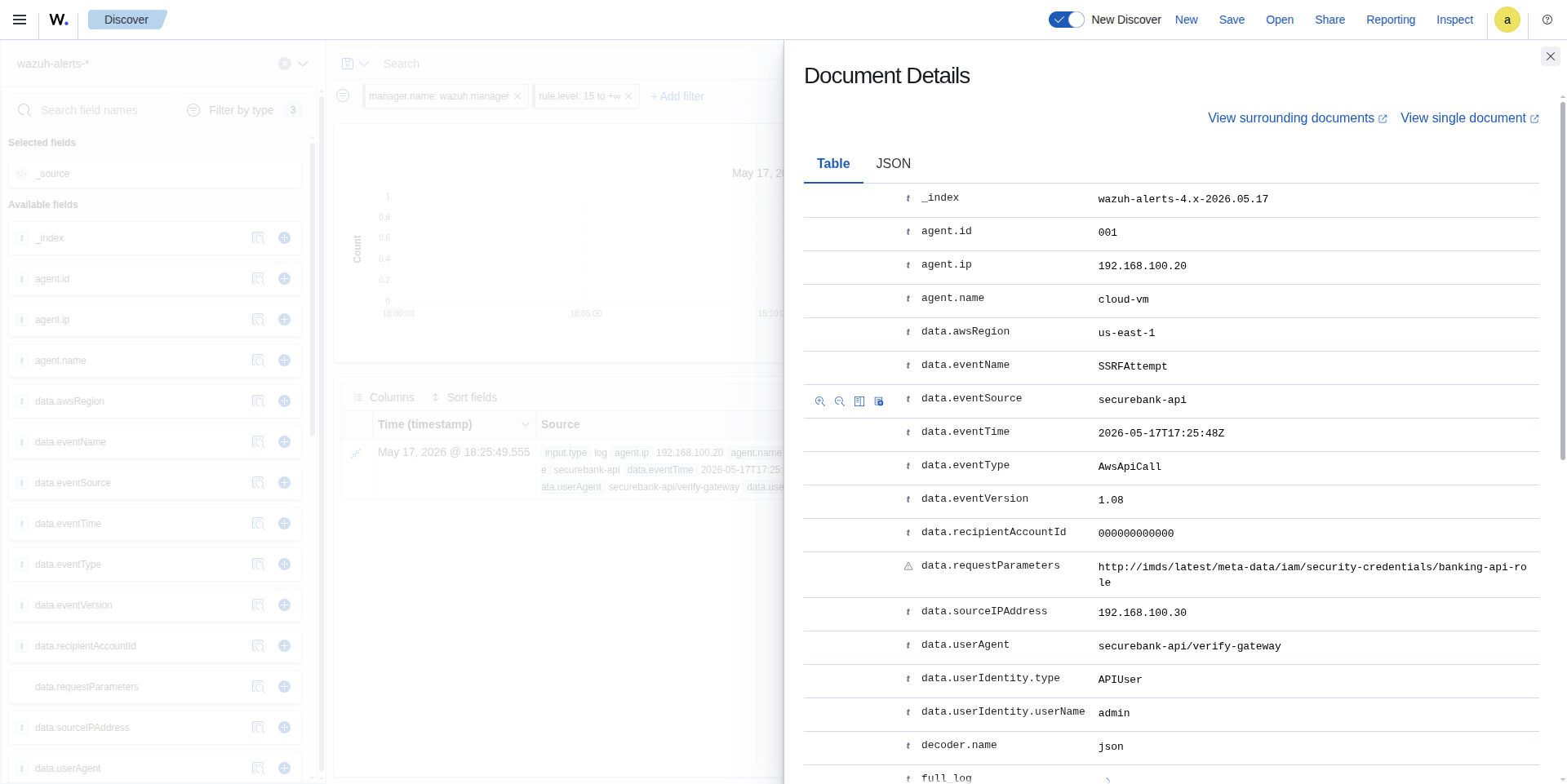
Task: Open View single document link
Action: [x=1470, y=118]
